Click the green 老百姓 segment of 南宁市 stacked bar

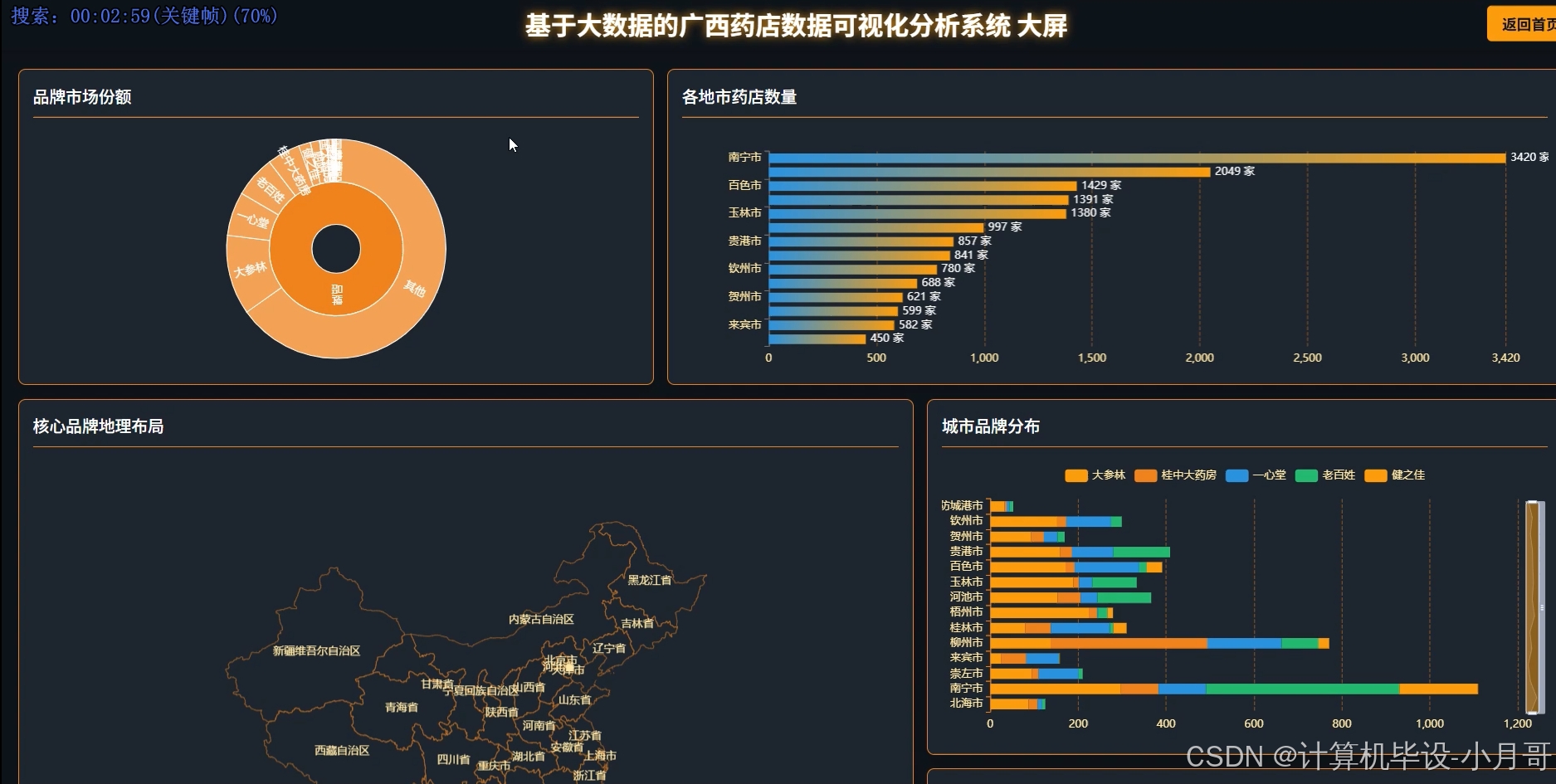(x=1302, y=689)
